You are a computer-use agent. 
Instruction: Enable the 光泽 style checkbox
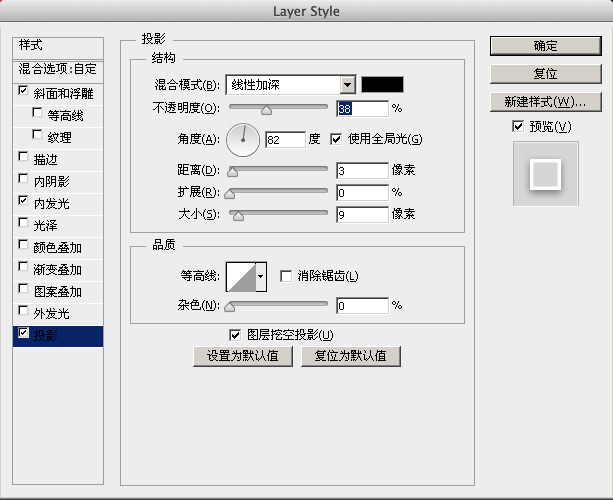[23, 222]
